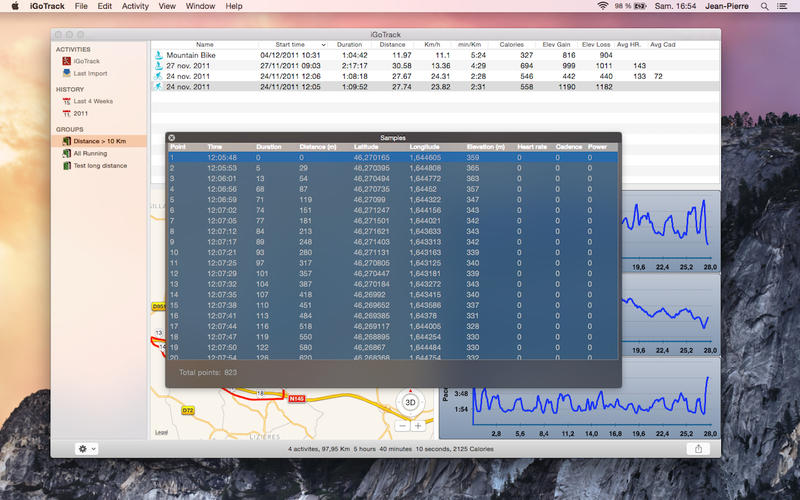Click Last 4 Weeks calendar icon
This screenshot has width=800, height=500.
coord(66,102)
